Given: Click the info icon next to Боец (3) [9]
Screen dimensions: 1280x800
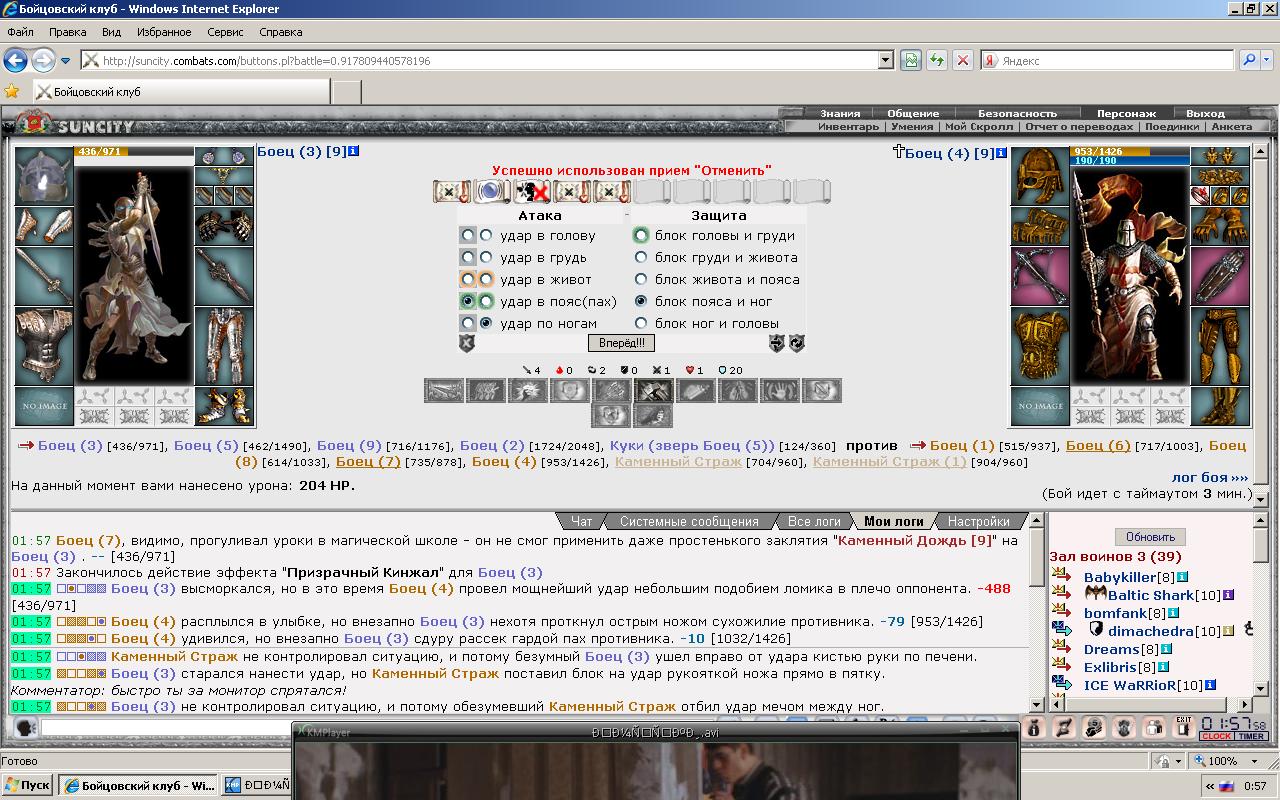Looking at the screenshot, I should pyautogui.click(x=354, y=151).
